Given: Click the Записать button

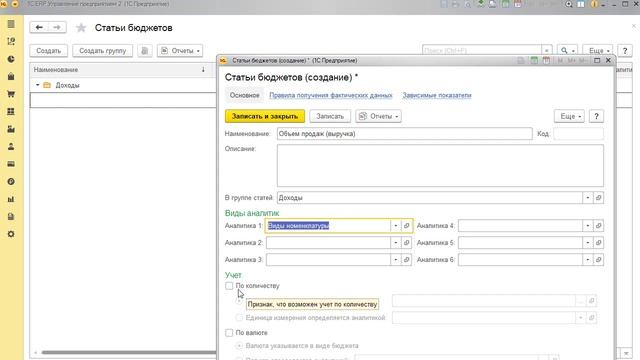Looking at the screenshot, I should [x=330, y=116].
